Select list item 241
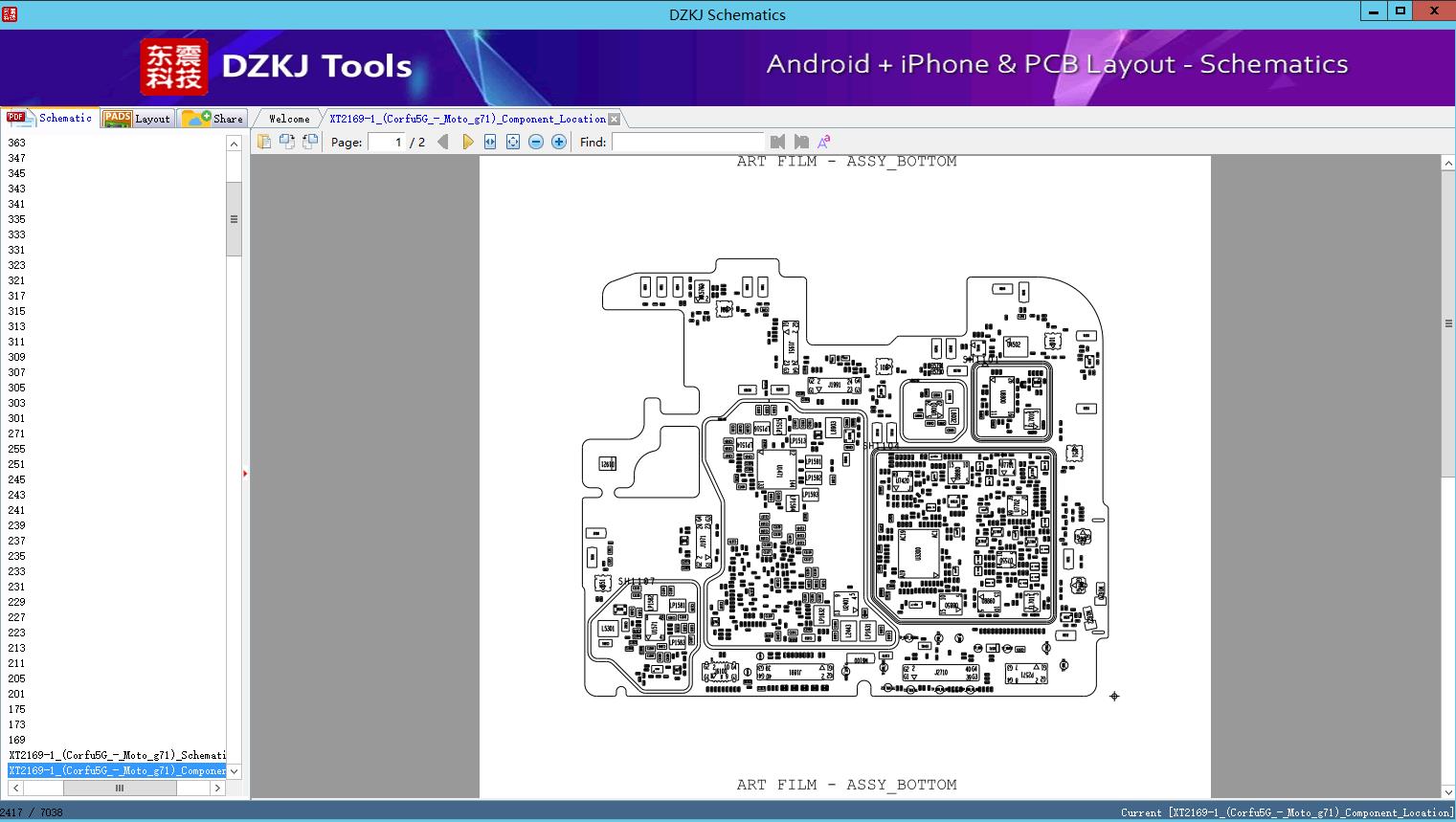The width and height of the screenshot is (1456, 822). (17, 510)
